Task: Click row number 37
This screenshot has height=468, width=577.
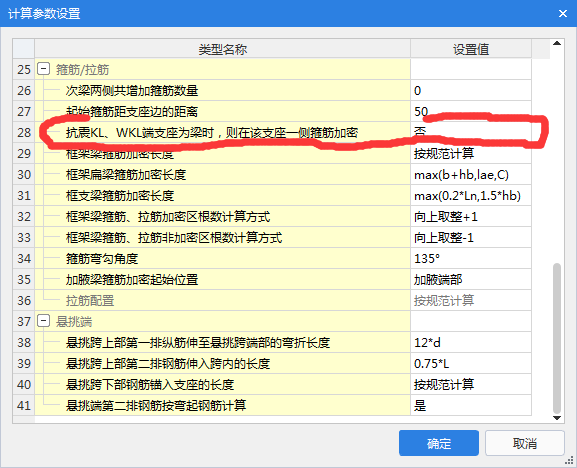Action: (24, 321)
